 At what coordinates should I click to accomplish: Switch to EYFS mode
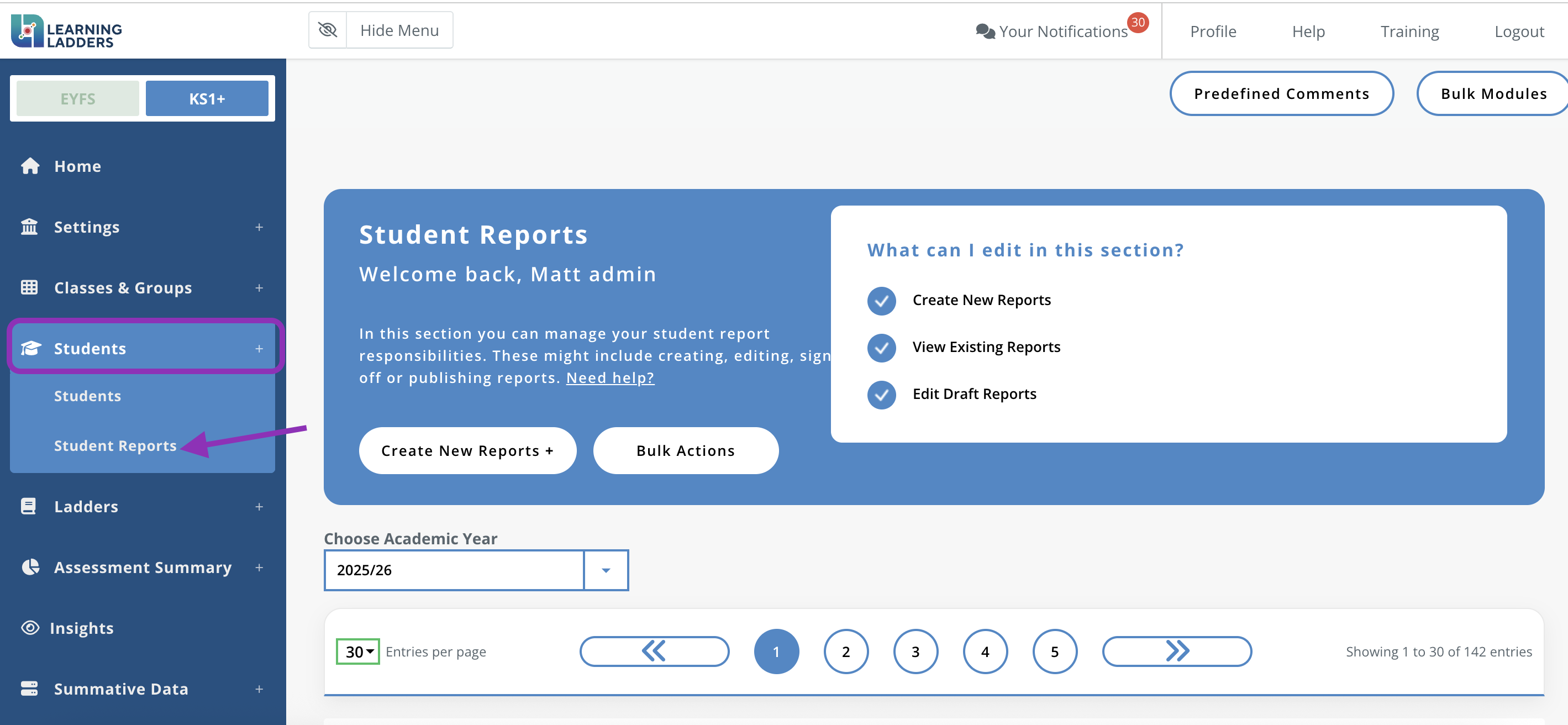click(78, 98)
